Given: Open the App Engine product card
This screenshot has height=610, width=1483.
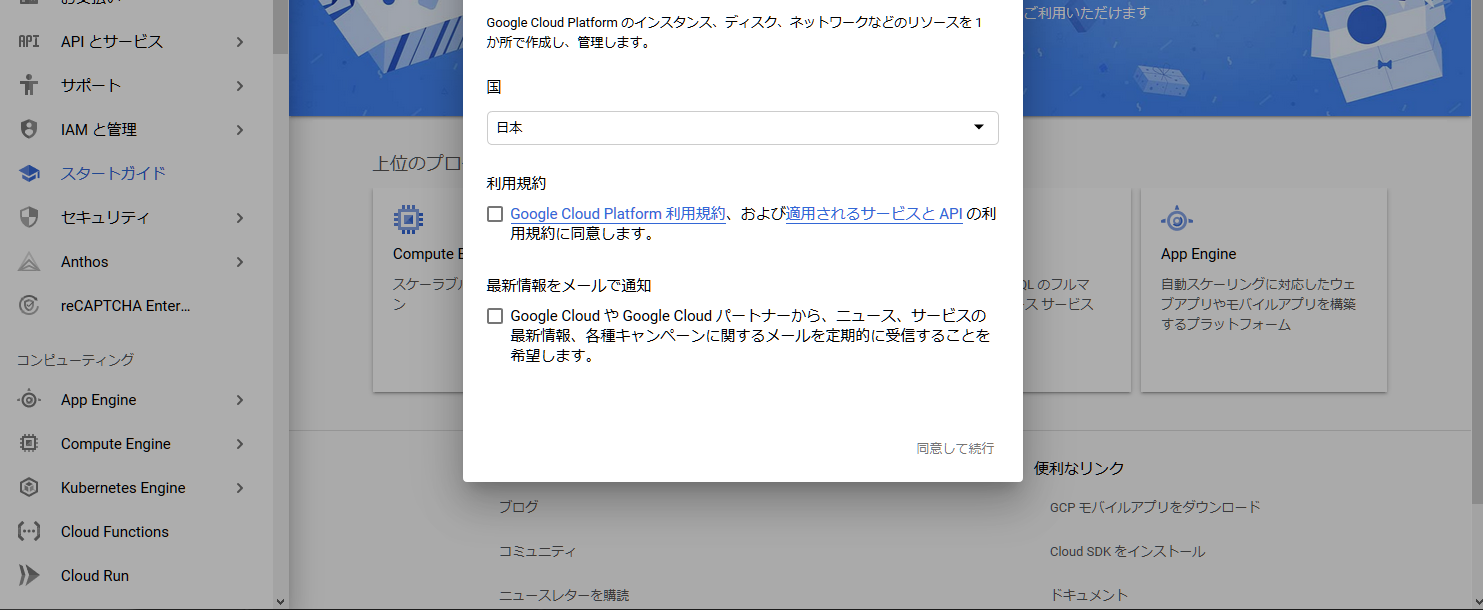Looking at the screenshot, I should (1264, 290).
